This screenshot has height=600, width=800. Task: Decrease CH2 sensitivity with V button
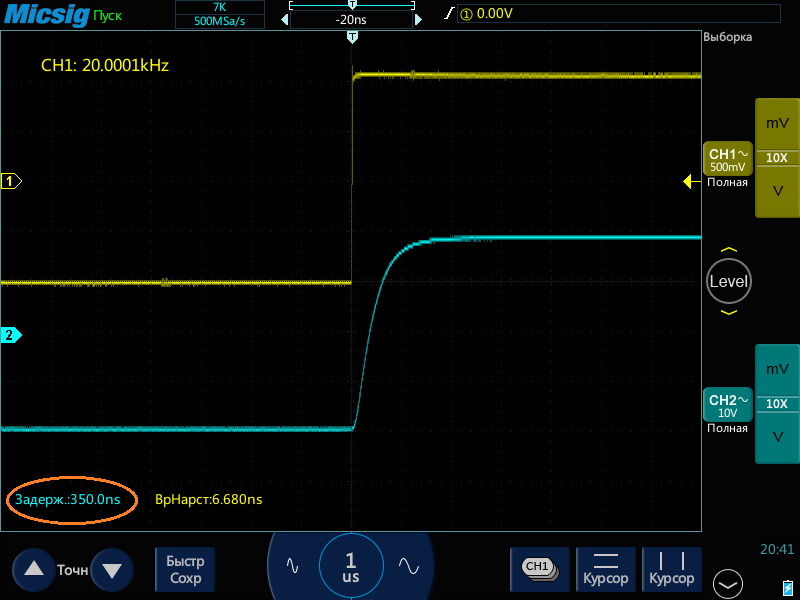point(777,437)
